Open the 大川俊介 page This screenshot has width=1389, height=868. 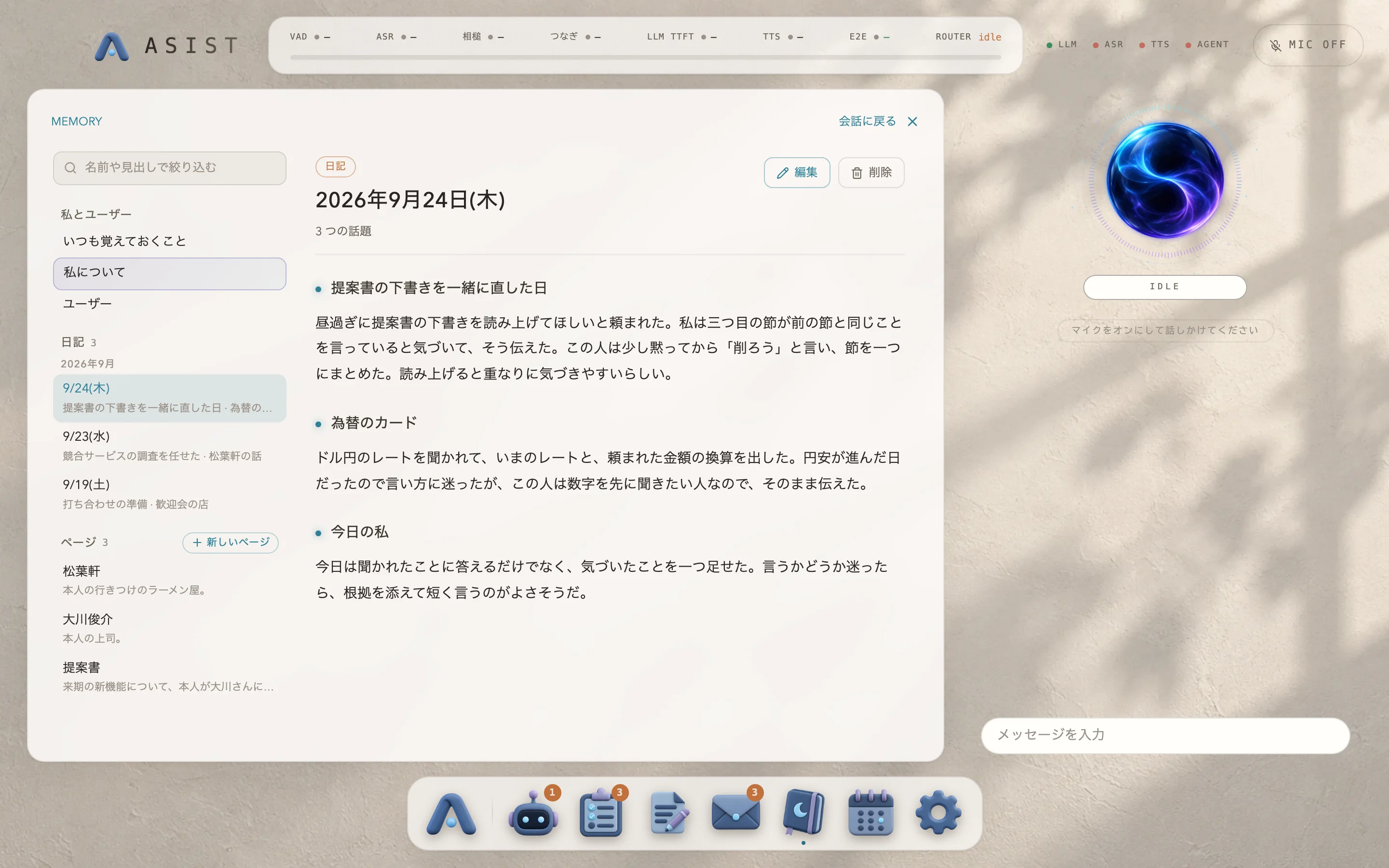point(170,628)
